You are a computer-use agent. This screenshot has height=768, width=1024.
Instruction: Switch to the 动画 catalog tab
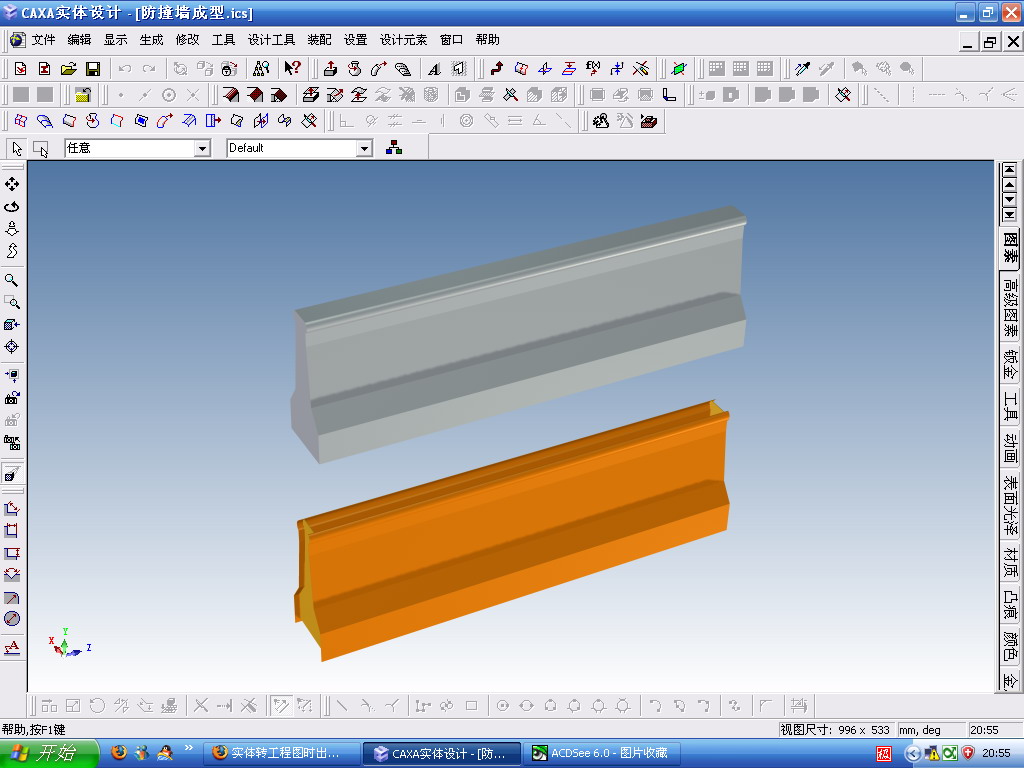(x=1010, y=447)
